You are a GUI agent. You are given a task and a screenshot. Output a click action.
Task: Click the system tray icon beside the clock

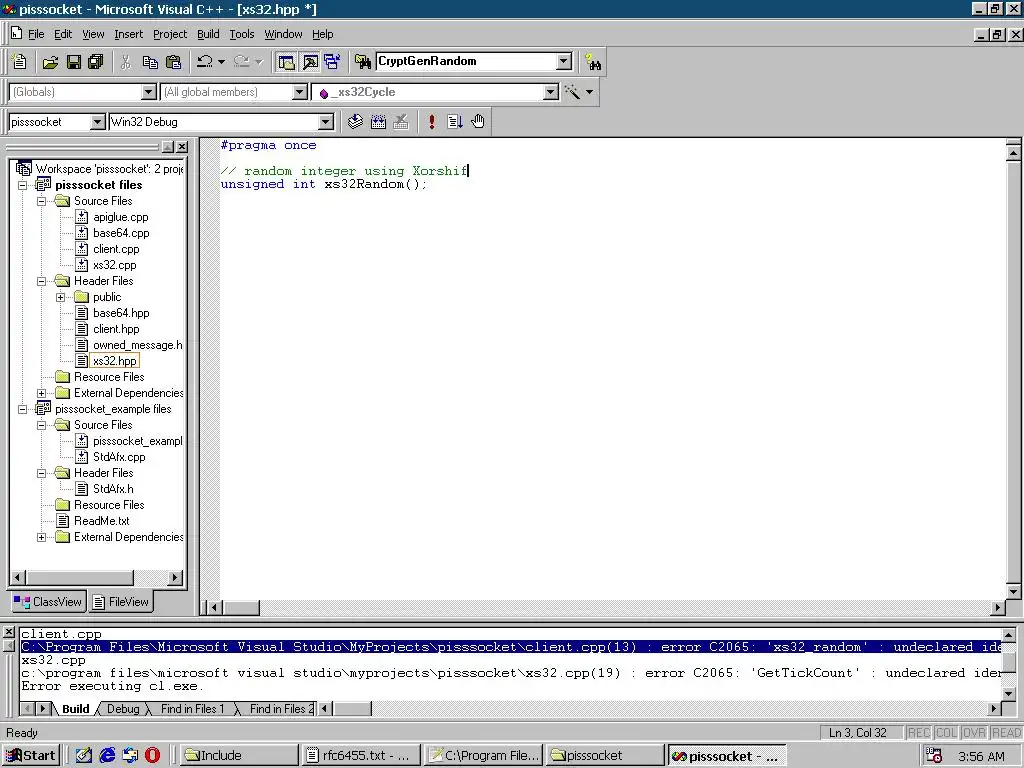coord(934,756)
